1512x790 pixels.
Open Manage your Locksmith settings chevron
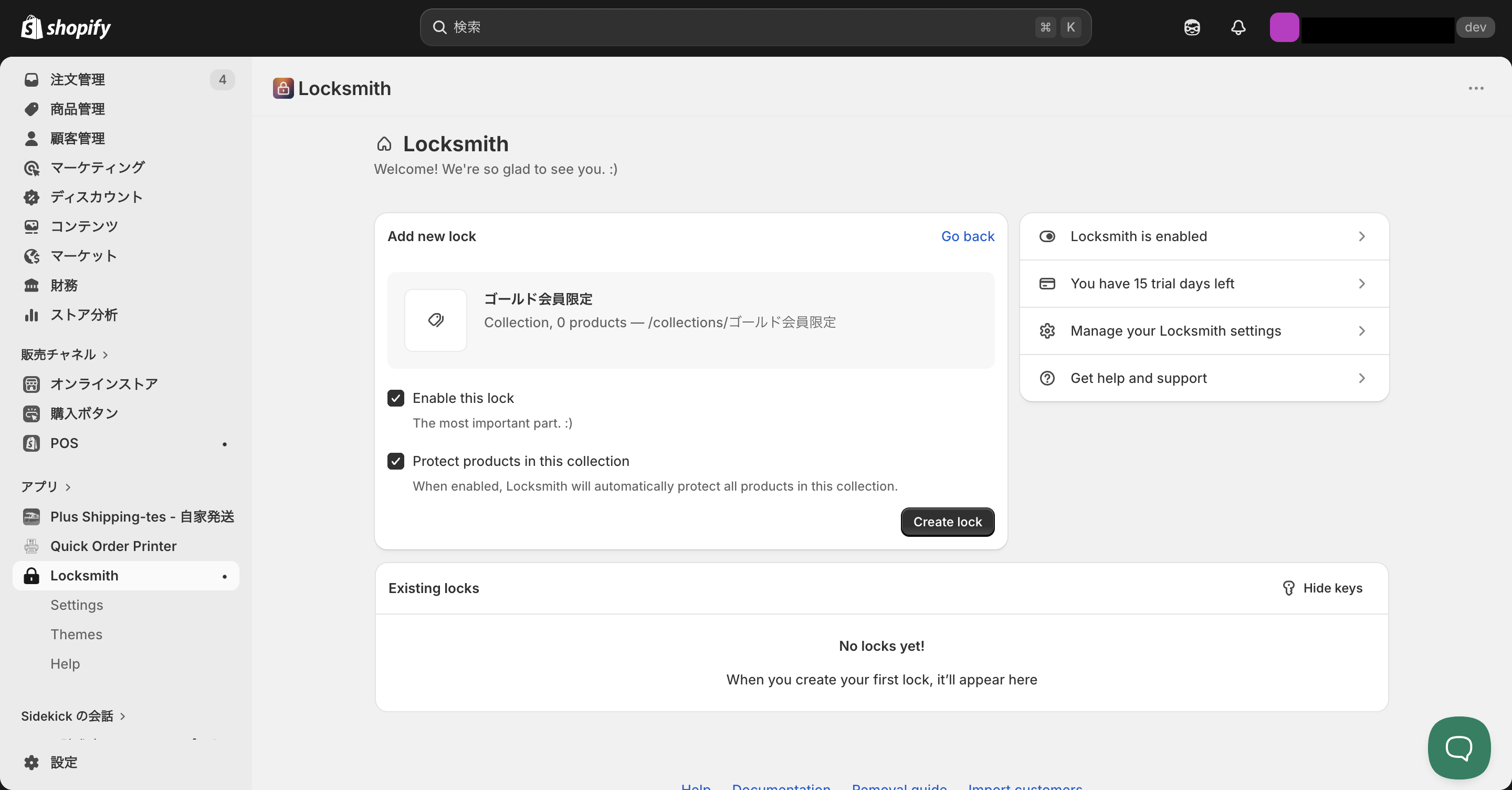[1362, 331]
